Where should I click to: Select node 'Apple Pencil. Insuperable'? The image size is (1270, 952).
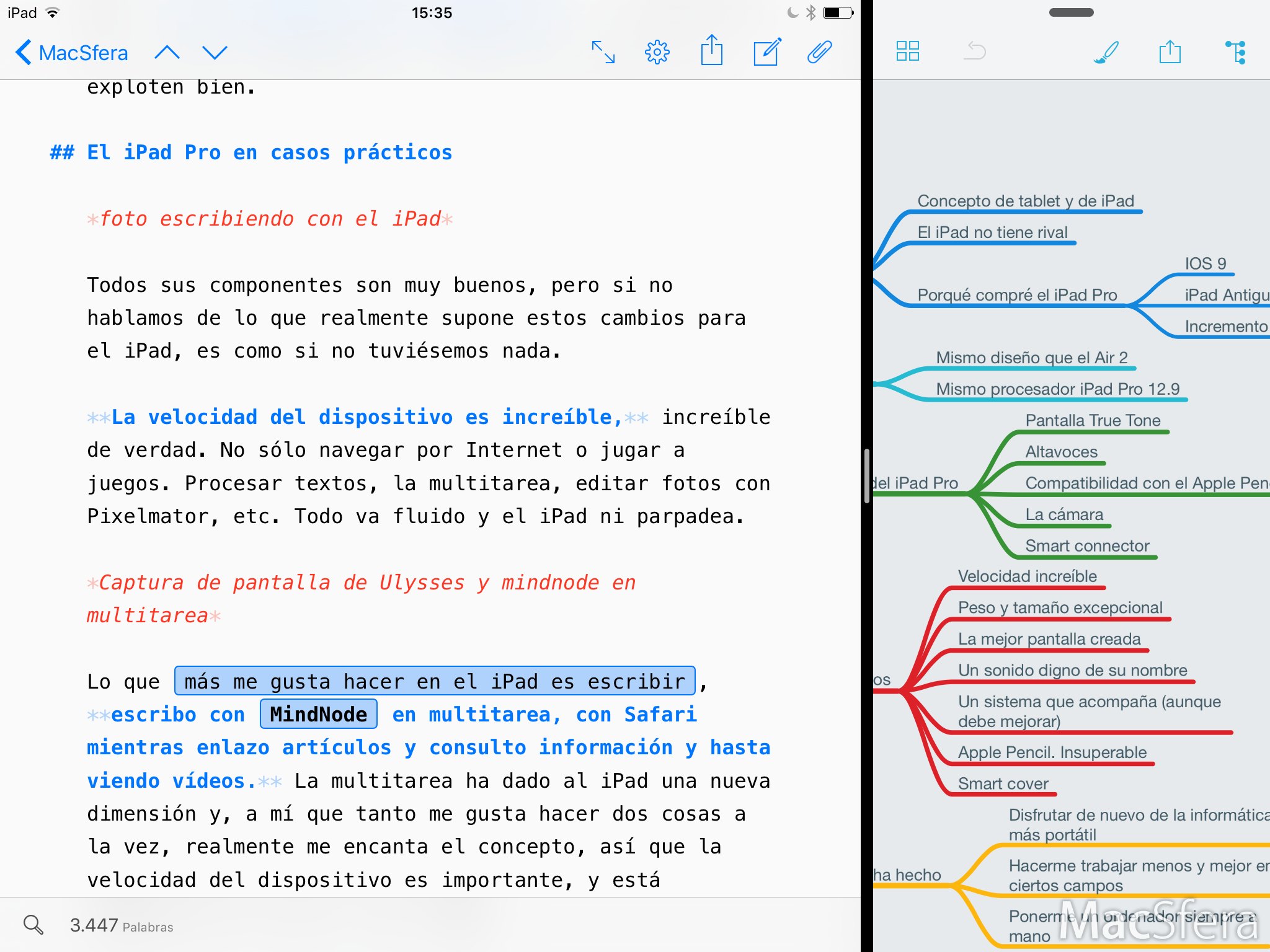(x=1052, y=752)
